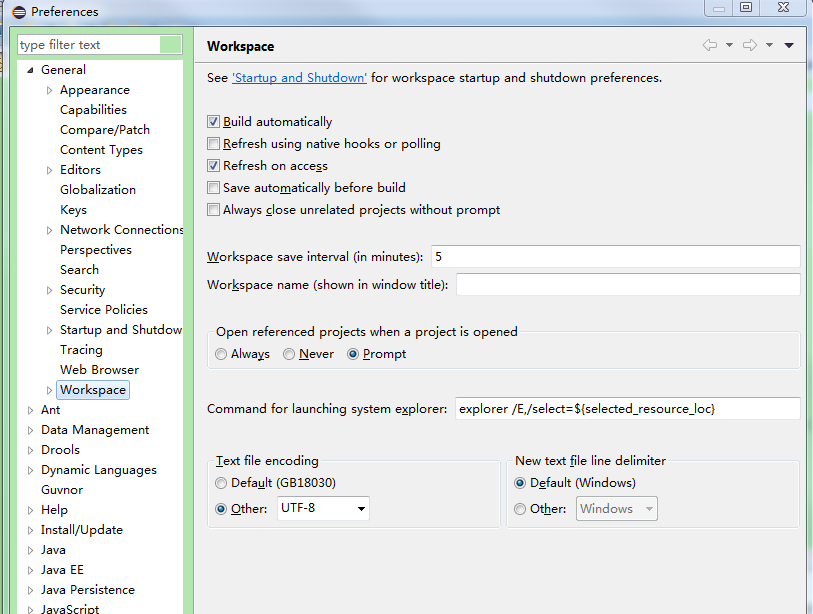Expand the Java Persistence tree node
Image resolution: width=813 pixels, height=614 pixels.
pyautogui.click(x=30, y=590)
